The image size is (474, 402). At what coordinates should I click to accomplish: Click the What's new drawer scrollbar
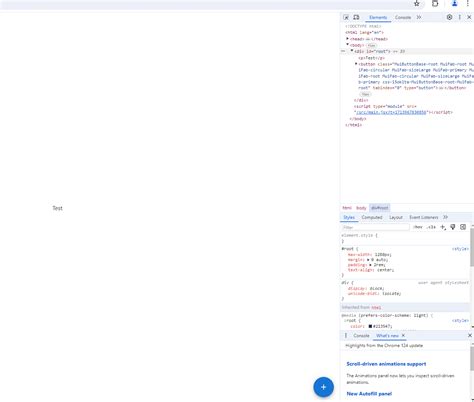[x=472, y=358]
